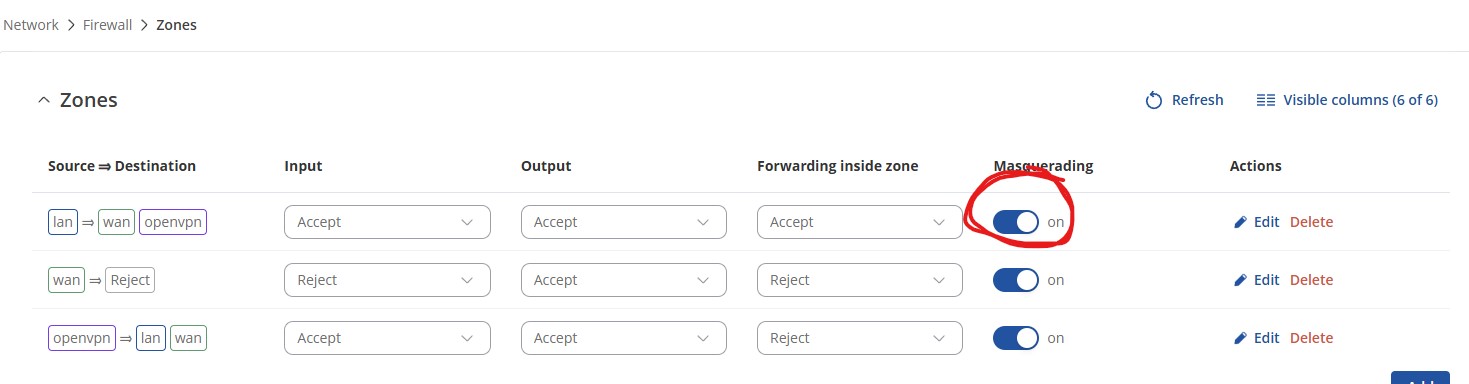Disable masquerading for the lan zone
This screenshot has width=1469, height=384.
pyautogui.click(x=1016, y=222)
